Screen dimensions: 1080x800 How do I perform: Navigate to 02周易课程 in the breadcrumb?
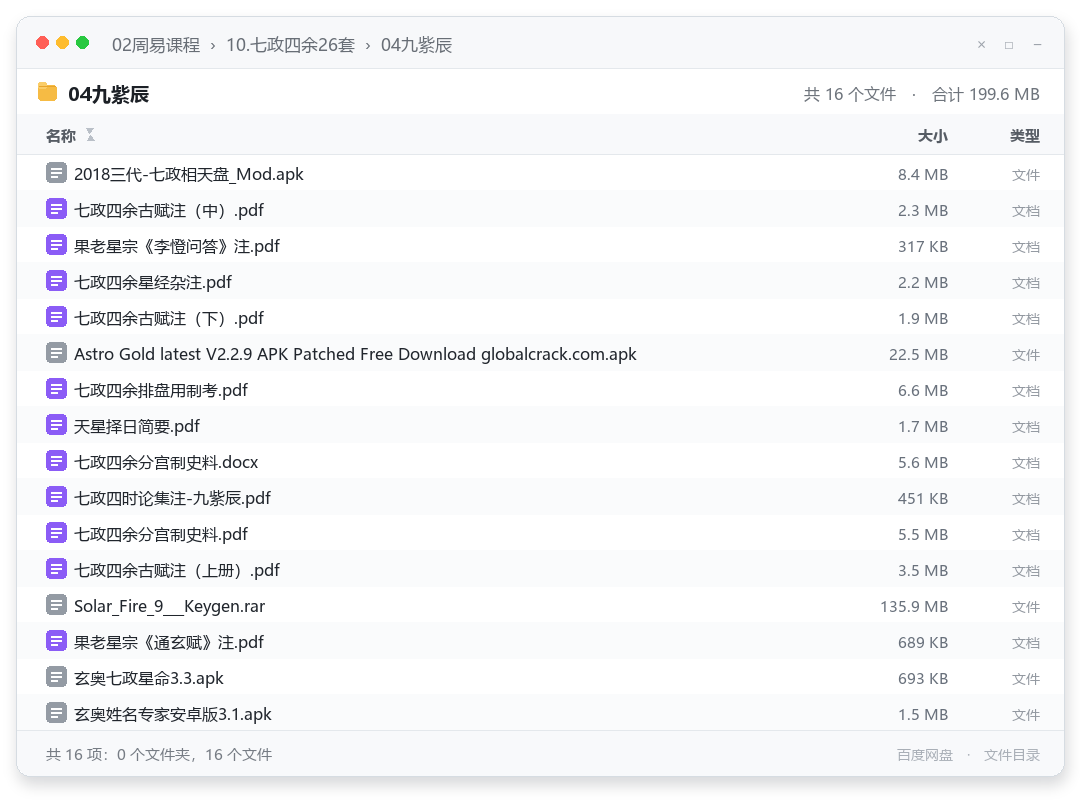[x=156, y=45]
